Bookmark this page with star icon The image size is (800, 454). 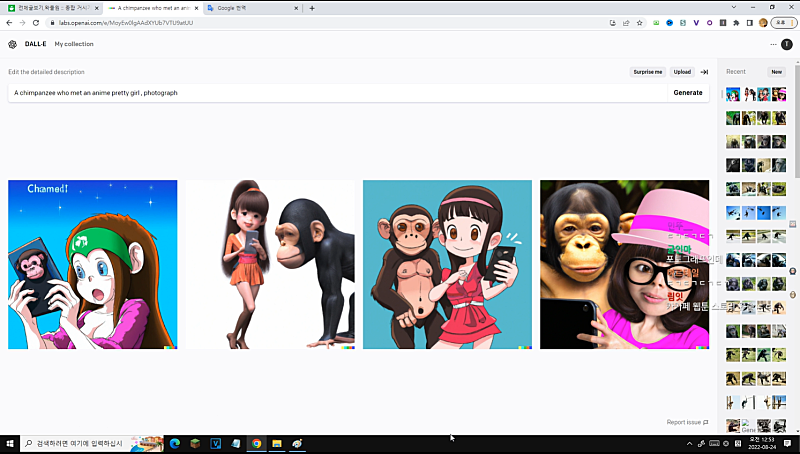click(x=639, y=22)
